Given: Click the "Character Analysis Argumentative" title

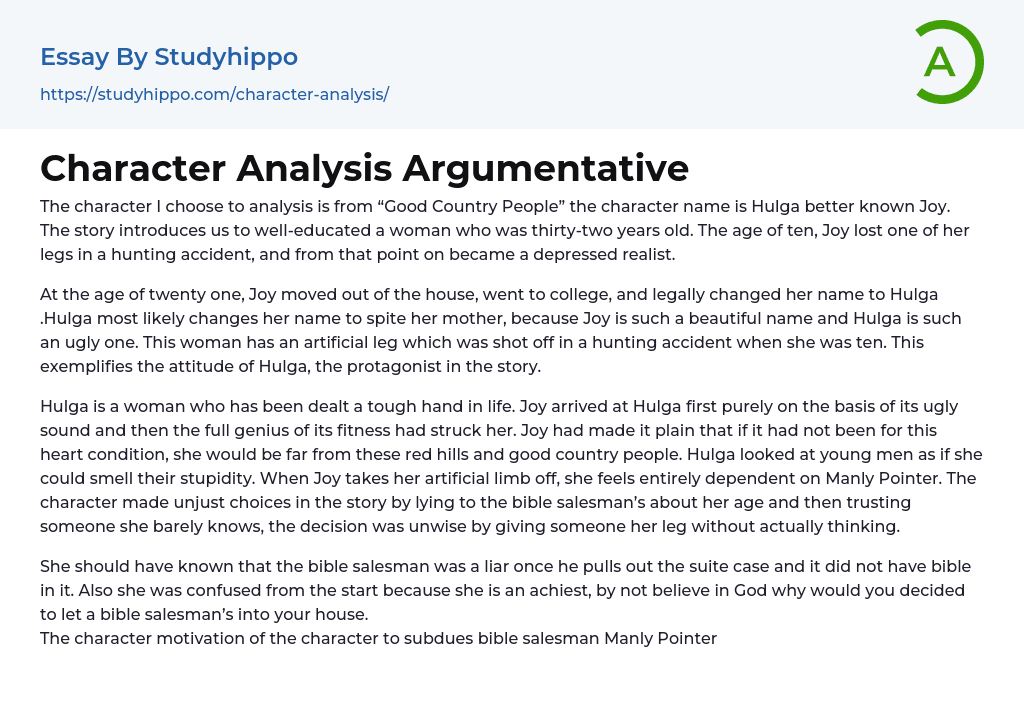Looking at the screenshot, I should click(364, 168).
